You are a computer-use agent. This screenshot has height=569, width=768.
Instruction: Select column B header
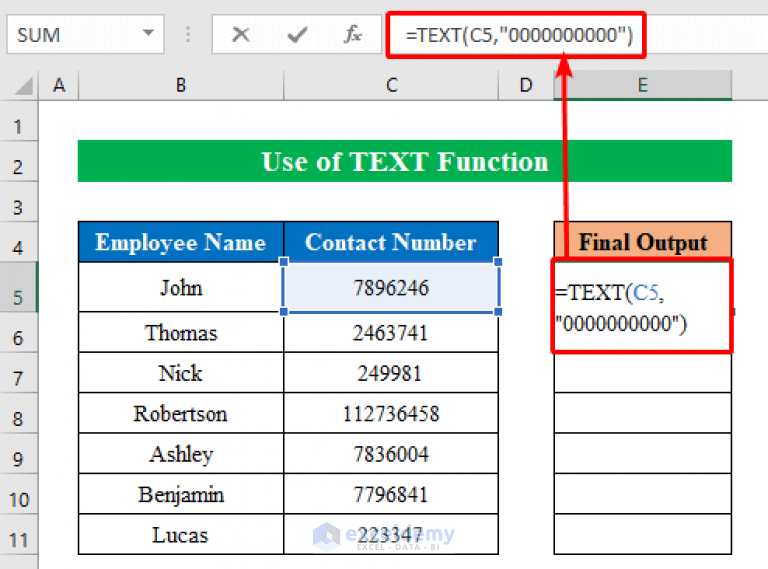click(181, 85)
